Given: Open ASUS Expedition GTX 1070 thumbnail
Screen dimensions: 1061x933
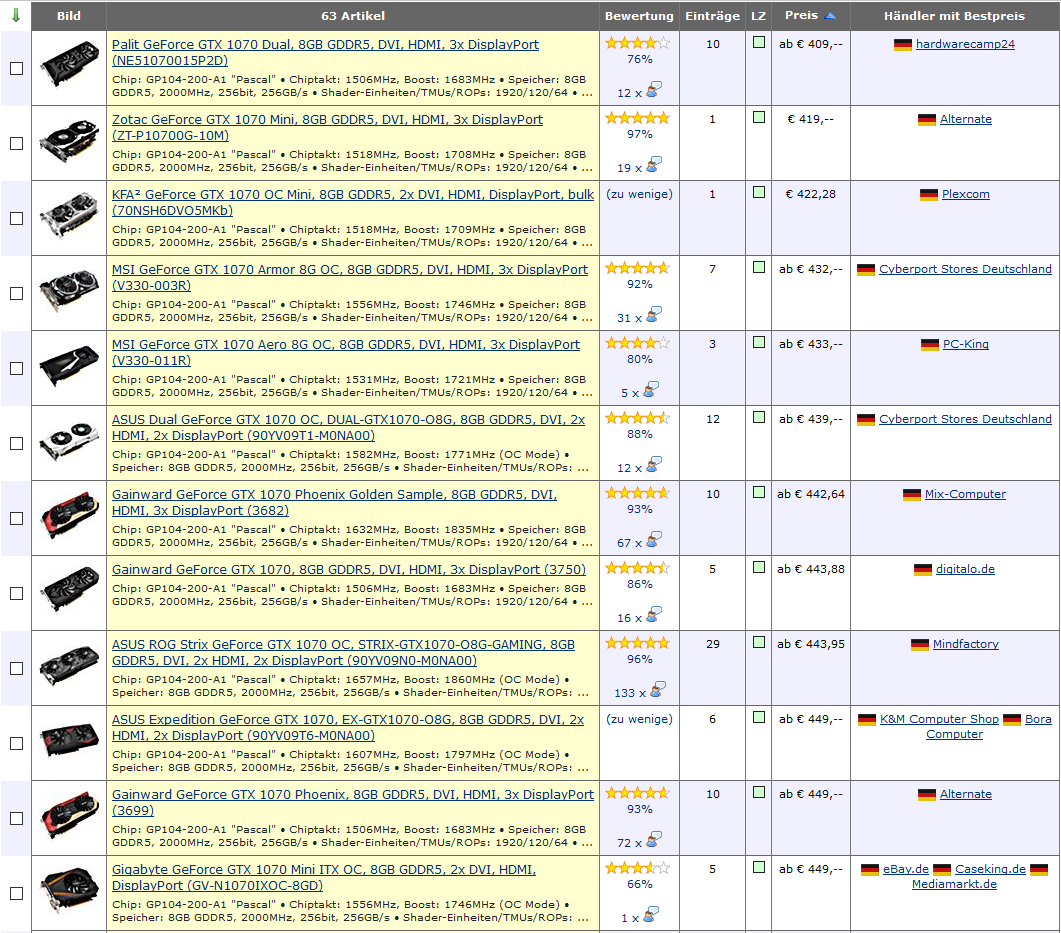Looking at the screenshot, I should click(69, 740).
